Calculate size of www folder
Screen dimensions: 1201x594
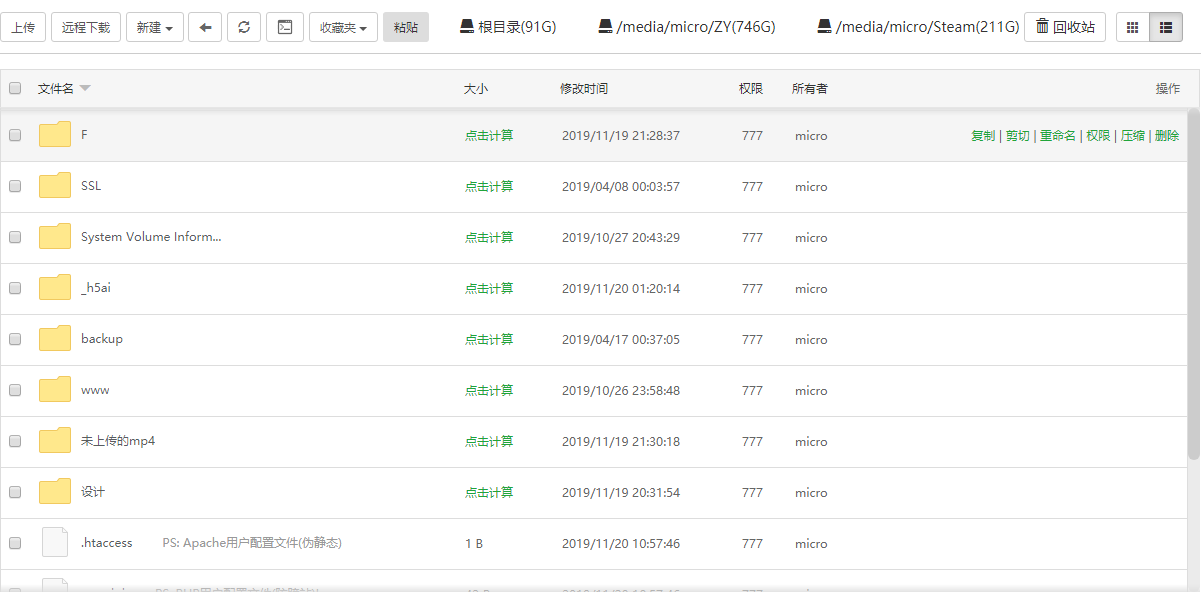(489, 391)
